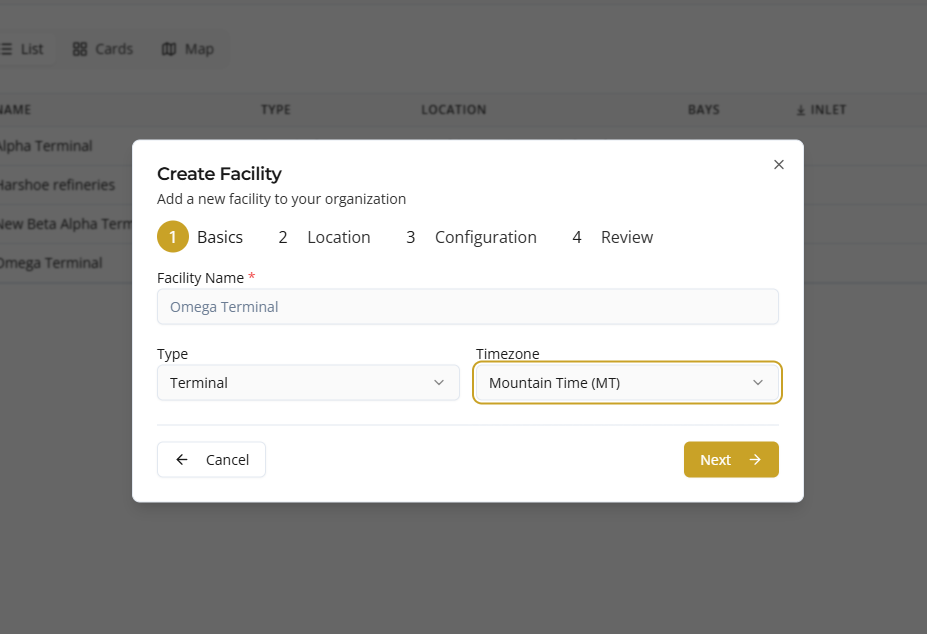The height and width of the screenshot is (634, 927).
Task: Click the LOCATION column header
Action: point(453,109)
